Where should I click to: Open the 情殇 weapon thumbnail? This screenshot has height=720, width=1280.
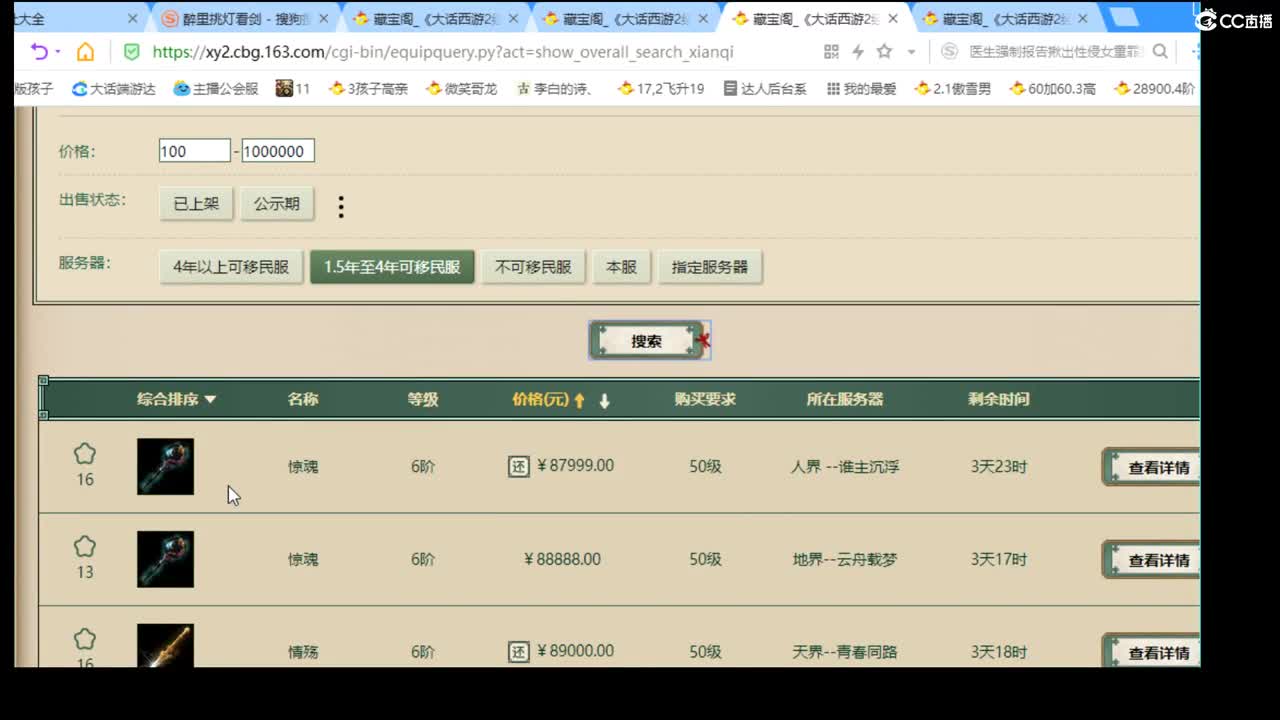[x=165, y=646]
